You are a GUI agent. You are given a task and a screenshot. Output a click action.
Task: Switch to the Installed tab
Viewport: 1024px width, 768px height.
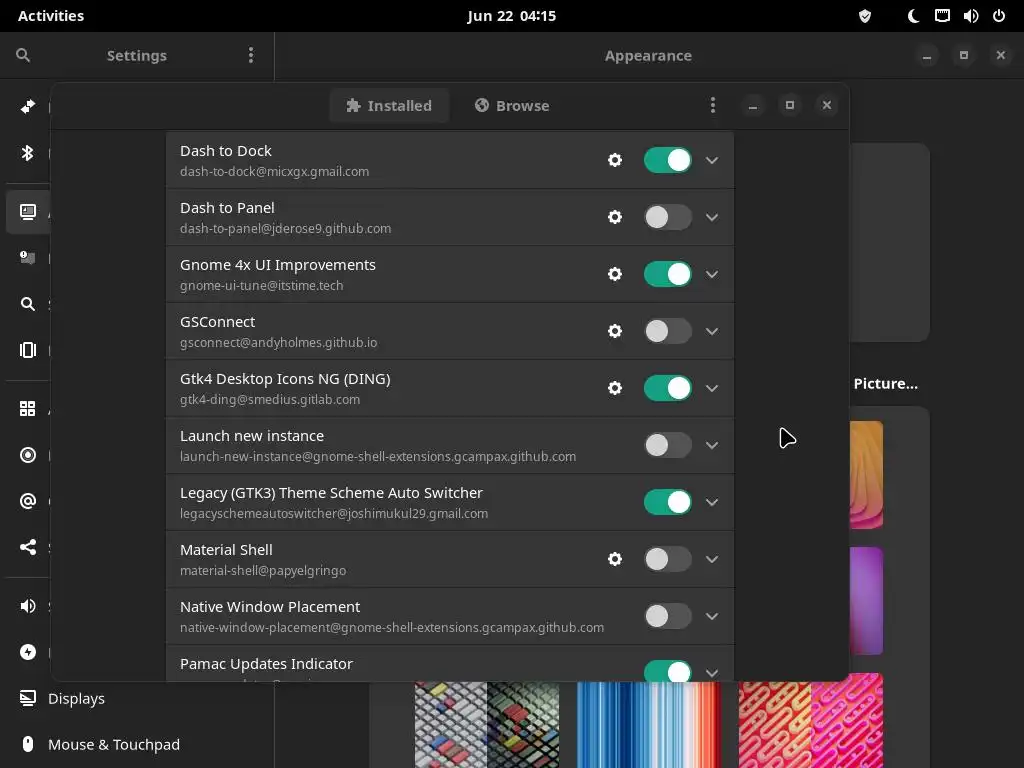(x=389, y=106)
